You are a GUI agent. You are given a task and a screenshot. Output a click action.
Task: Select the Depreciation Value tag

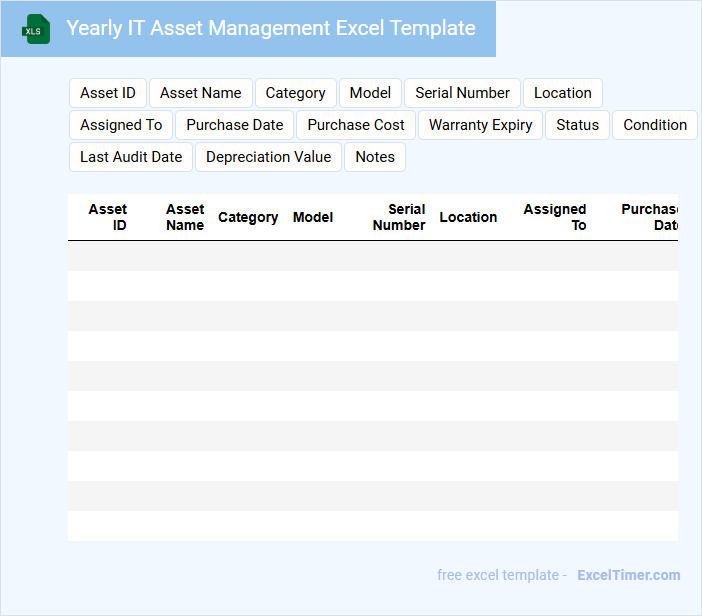coord(268,157)
